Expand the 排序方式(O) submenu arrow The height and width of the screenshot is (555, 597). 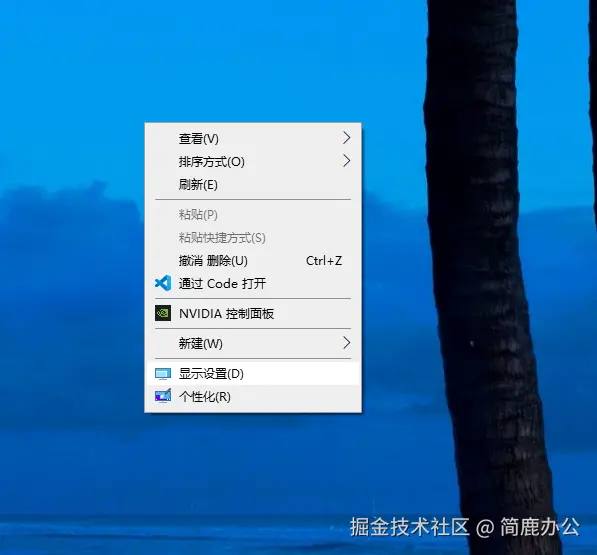(x=346, y=161)
